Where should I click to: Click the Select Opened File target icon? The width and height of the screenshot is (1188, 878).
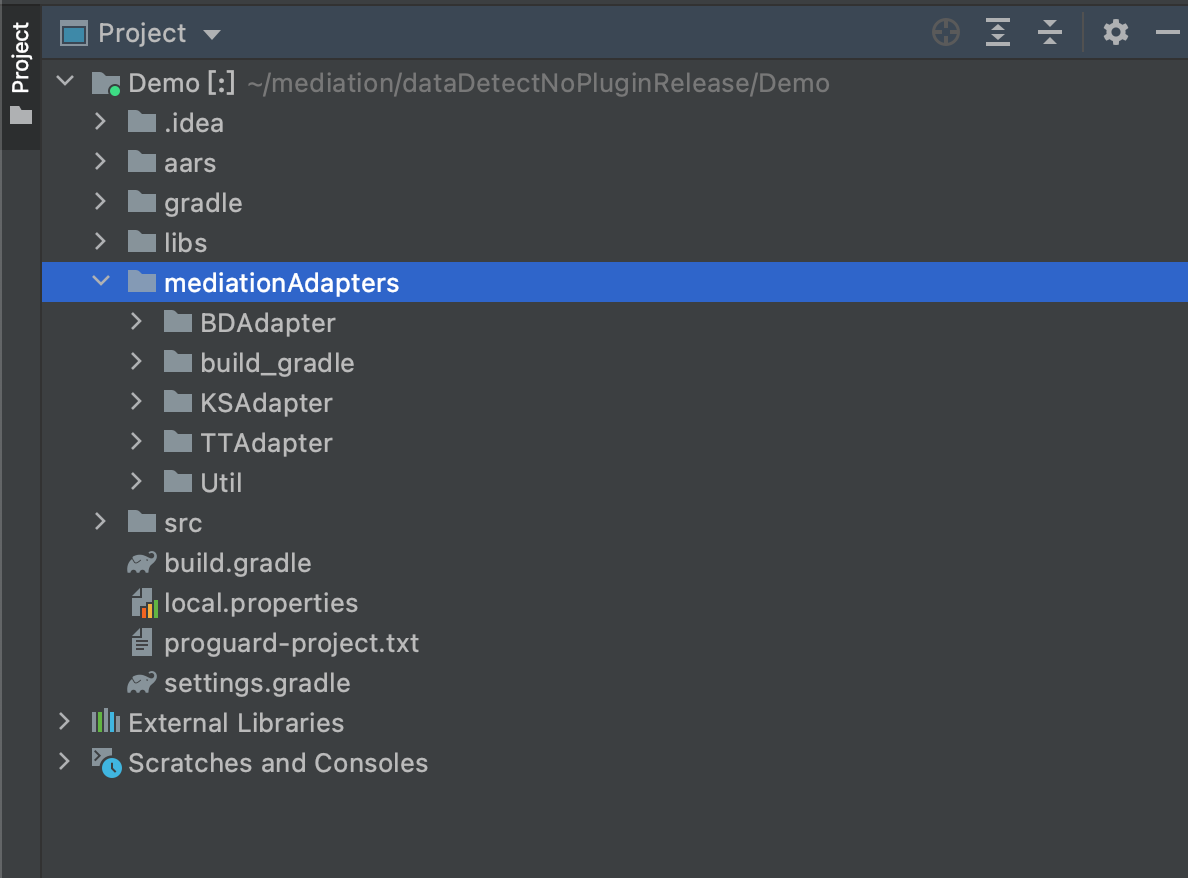tap(945, 33)
